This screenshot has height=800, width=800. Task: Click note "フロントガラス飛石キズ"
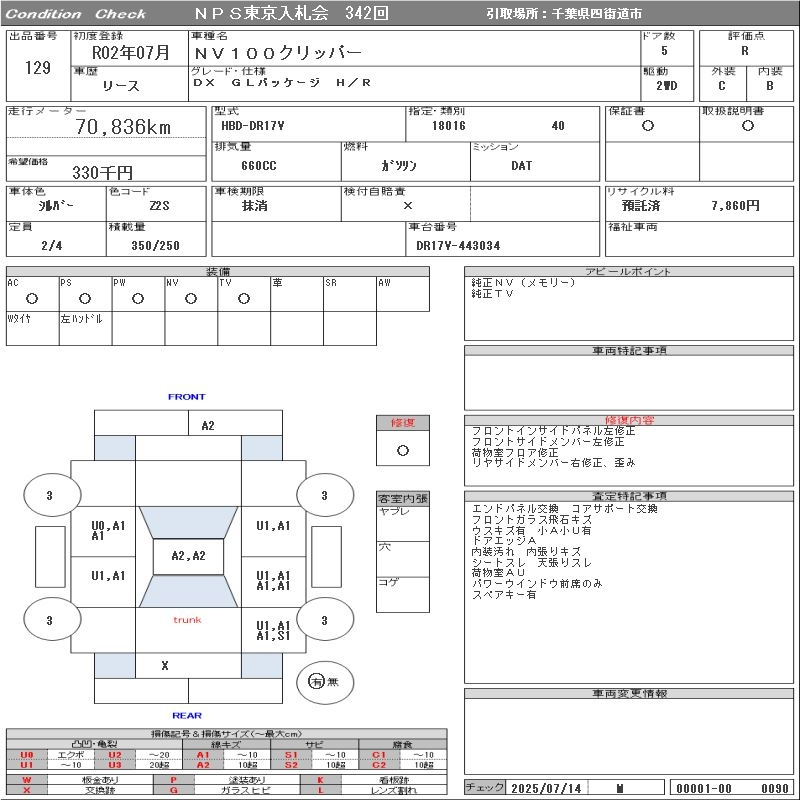[532, 519]
